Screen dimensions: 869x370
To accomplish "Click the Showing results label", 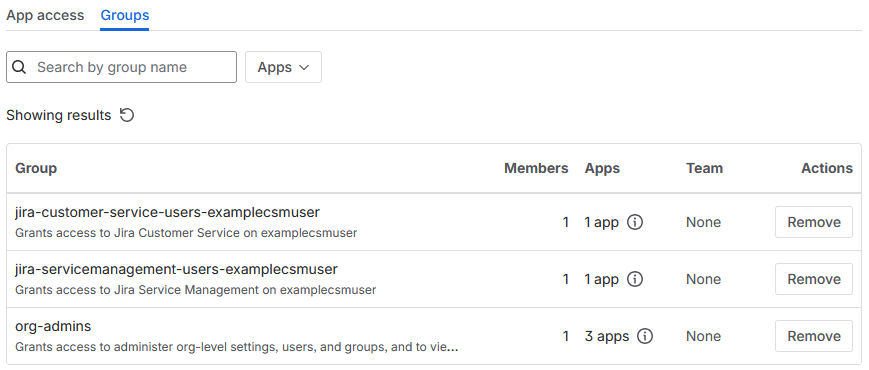I will tap(59, 115).
